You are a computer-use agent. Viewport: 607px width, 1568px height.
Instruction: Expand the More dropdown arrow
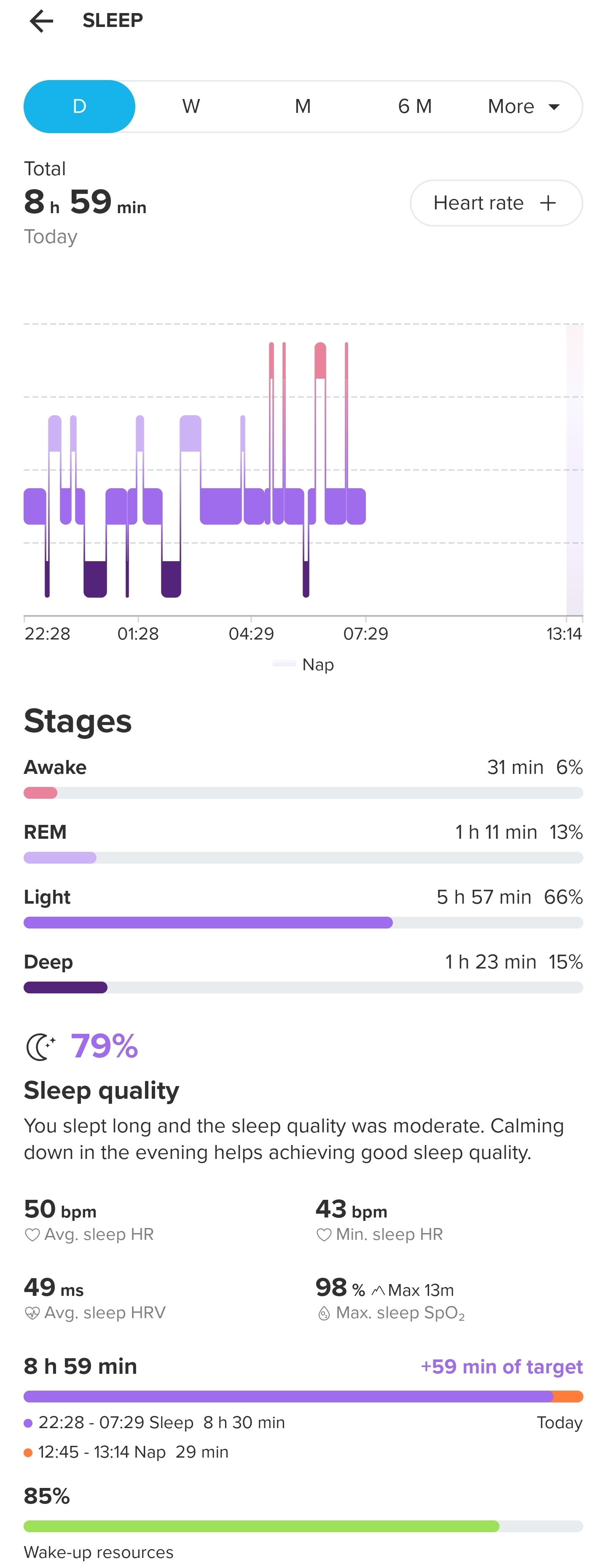coord(554,107)
